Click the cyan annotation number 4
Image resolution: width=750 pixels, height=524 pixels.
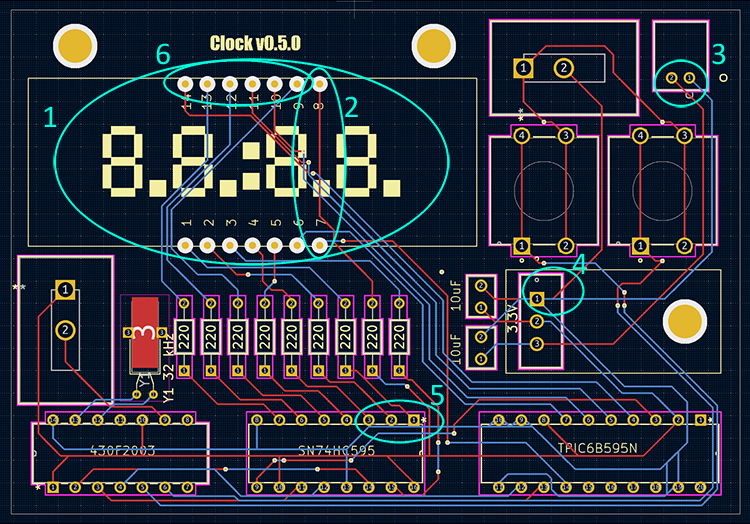[x=580, y=264]
